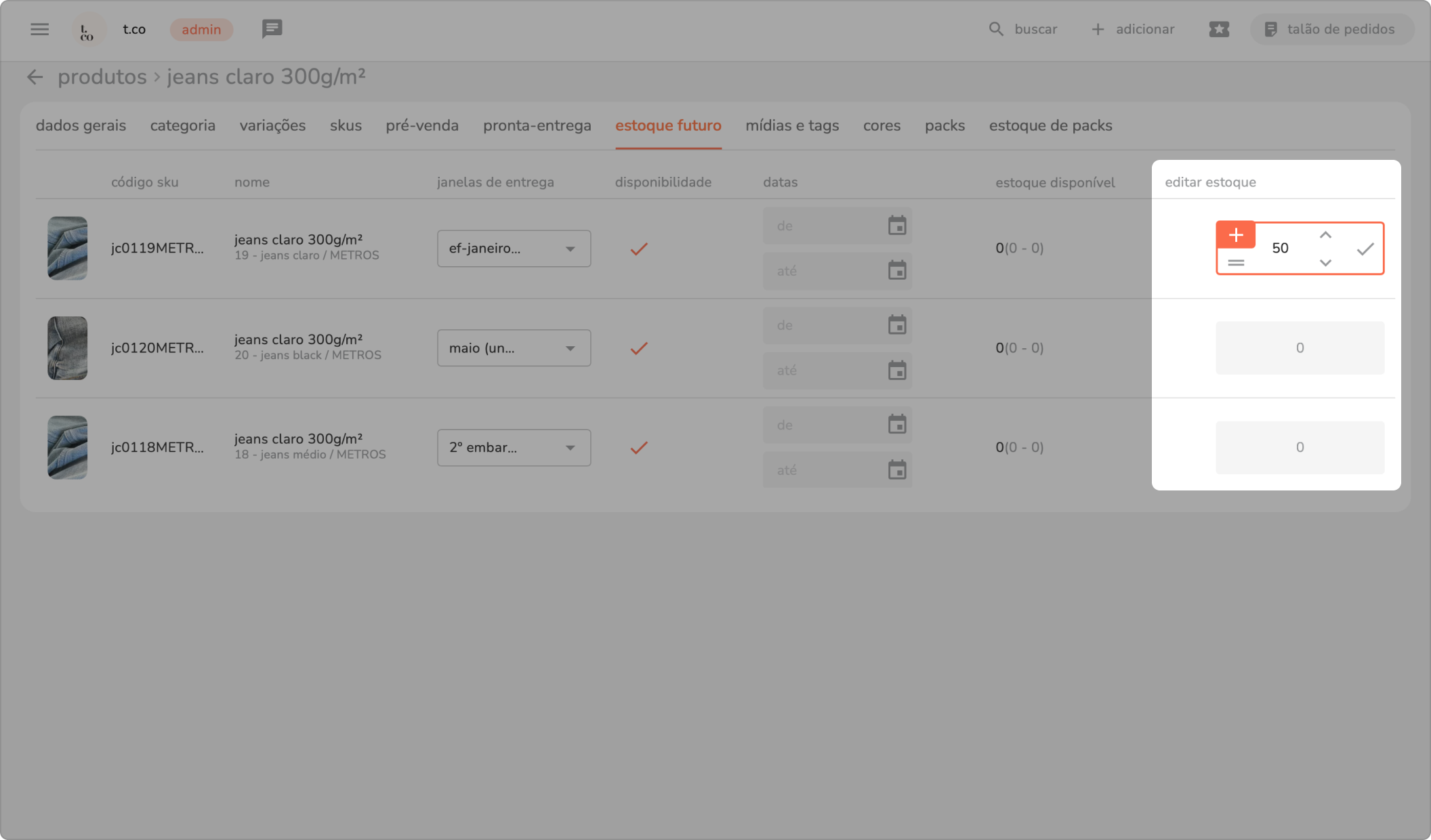
Task: Increase stock value with up arrow
Action: [1325, 235]
